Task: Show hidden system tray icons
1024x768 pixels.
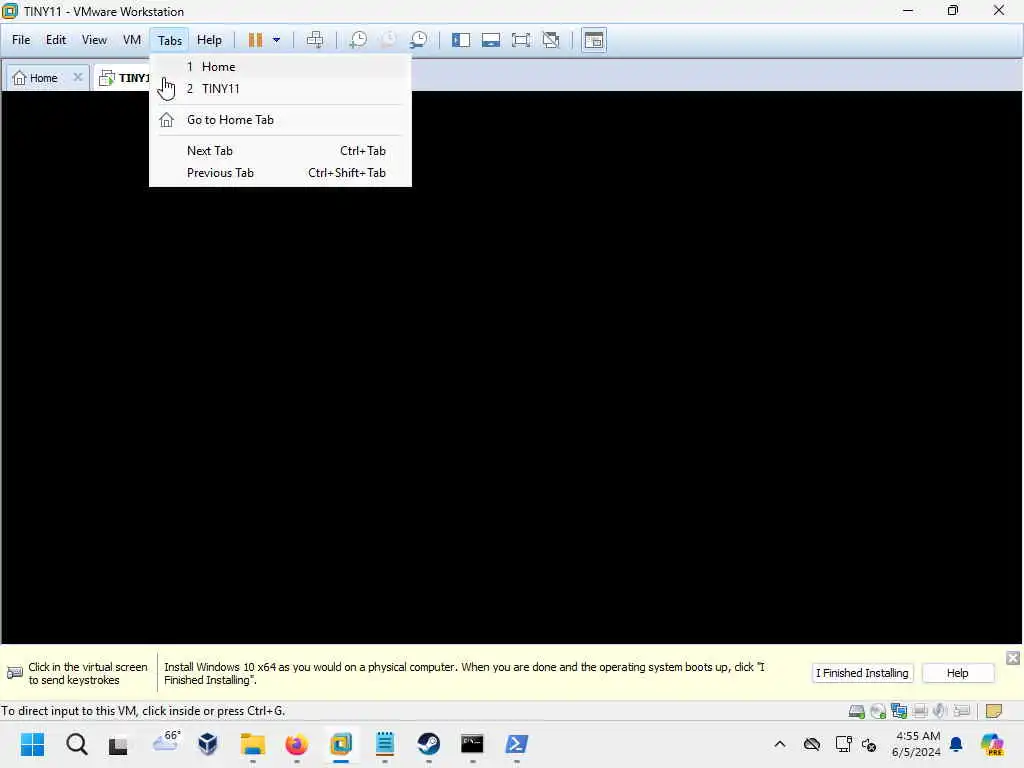Action: point(780,744)
